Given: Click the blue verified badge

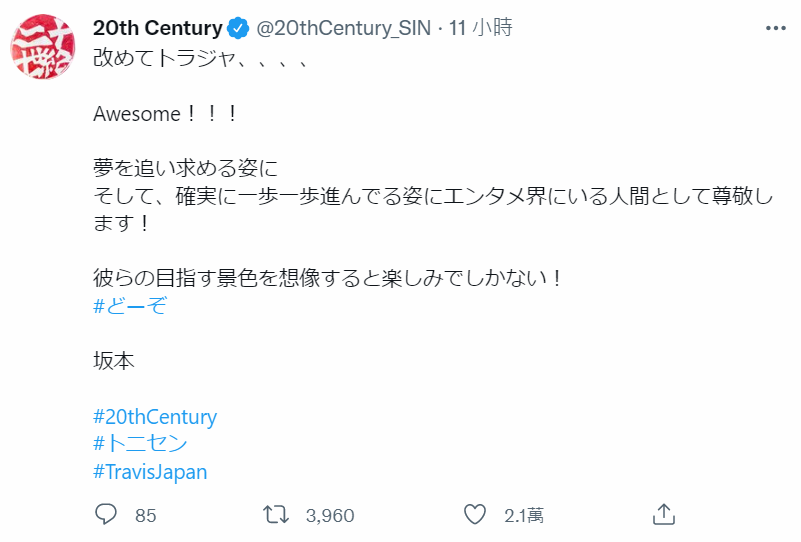Looking at the screenshot, I should (238, 28).
